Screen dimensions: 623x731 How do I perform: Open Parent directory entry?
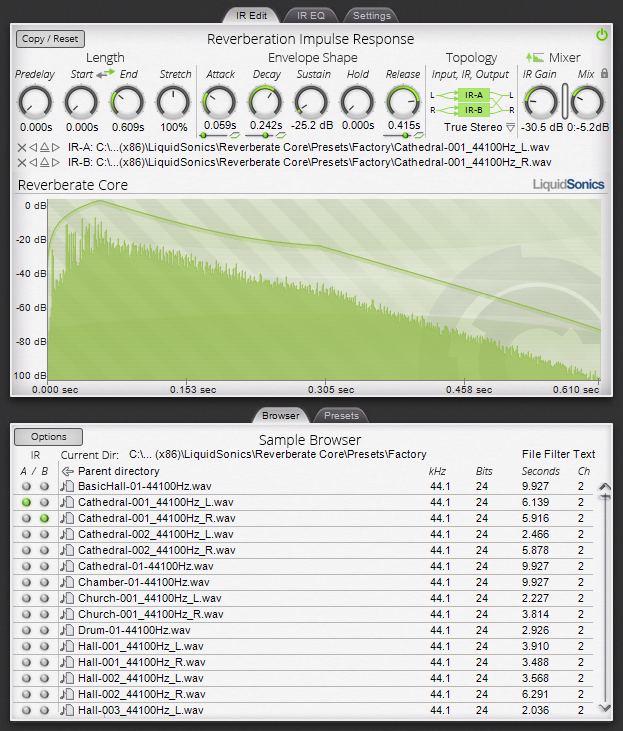click(118, 471)
